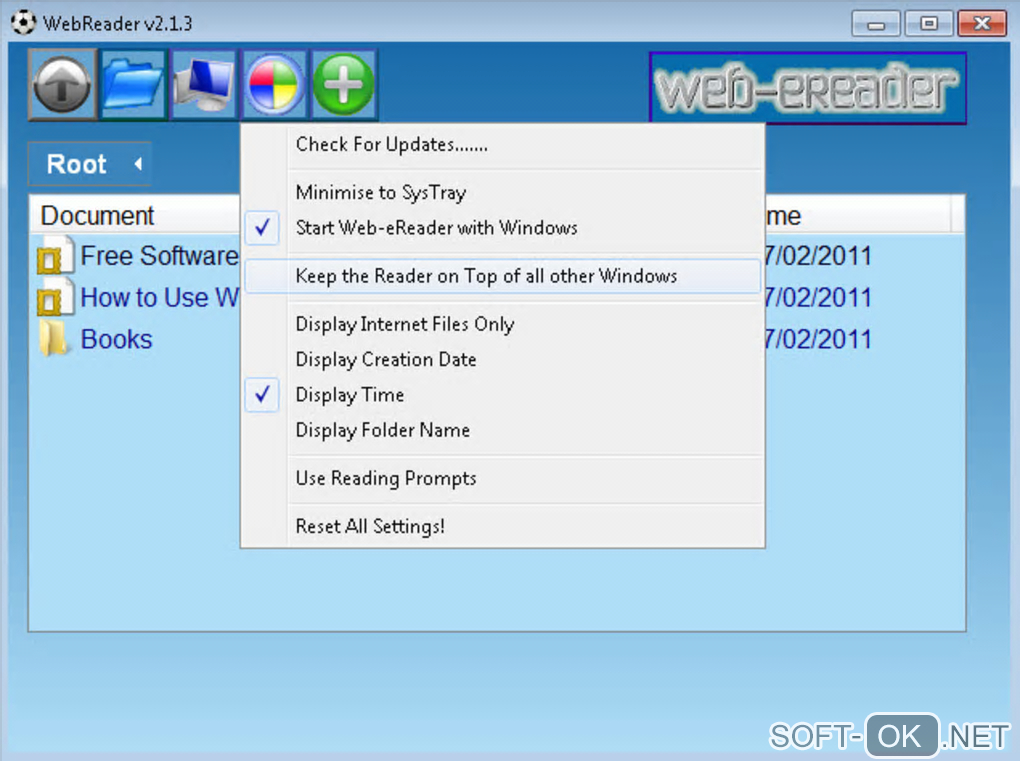Toggle Use Reading Prompts option
The height and width of the screenshot is (761, 1020).
[502, 478]
